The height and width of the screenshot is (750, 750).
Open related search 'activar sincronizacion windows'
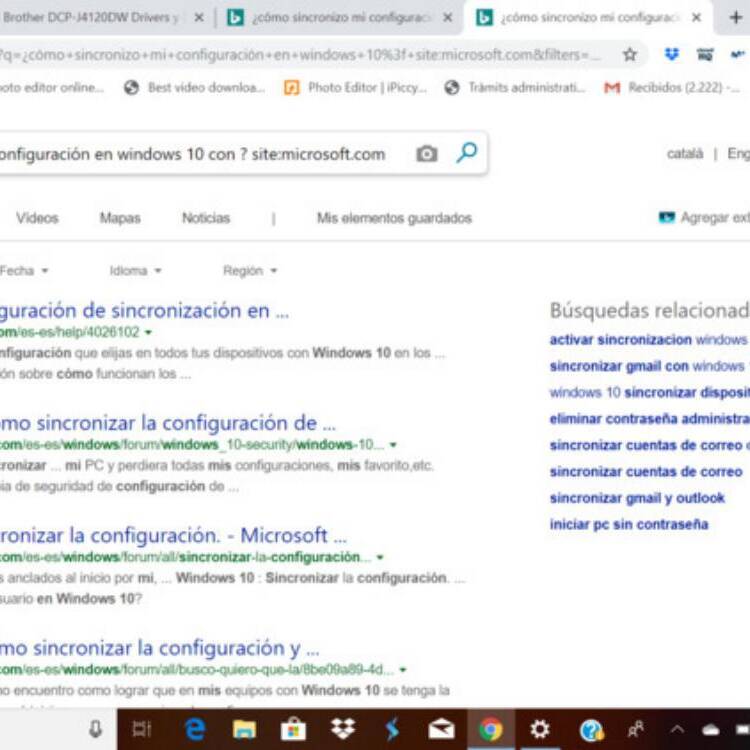649,340
